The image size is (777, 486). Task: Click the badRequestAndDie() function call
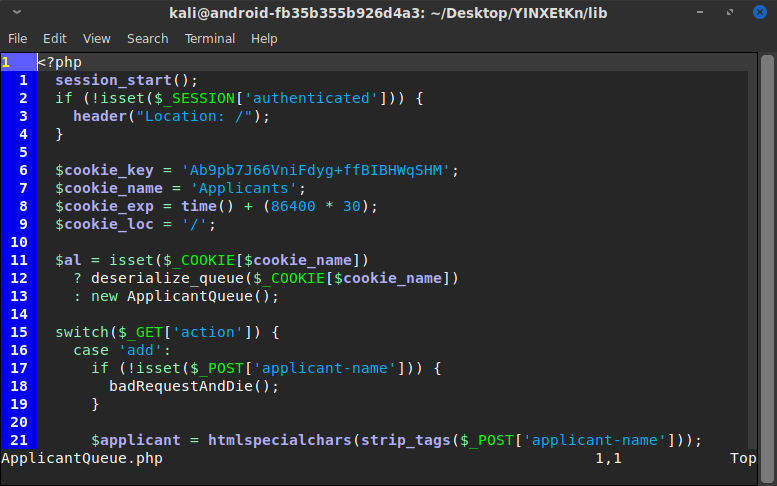pyautogui.click(x=194, y=386)
